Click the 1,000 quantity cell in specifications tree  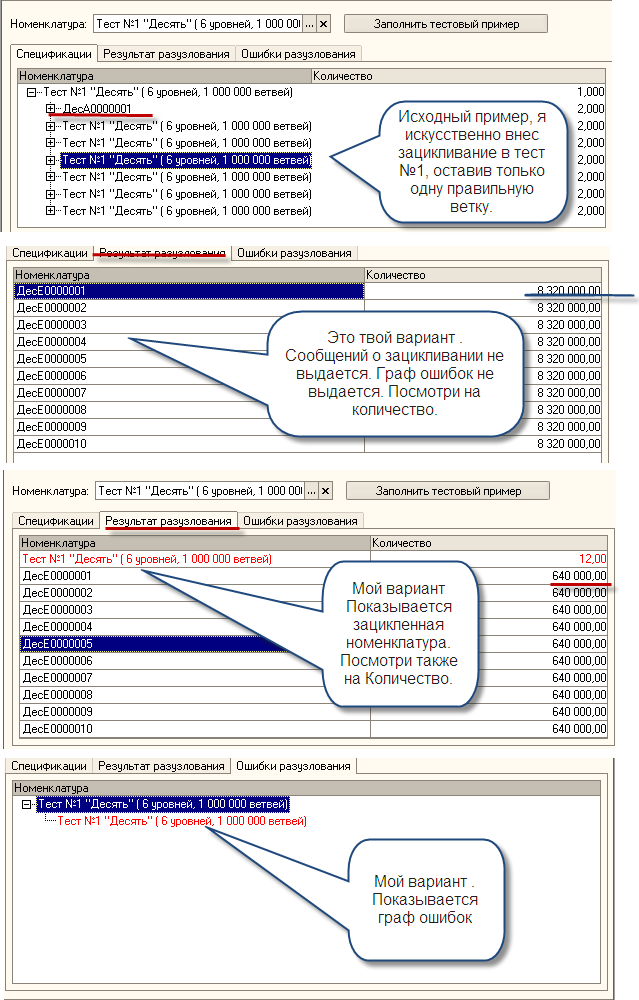pos(458,92)
